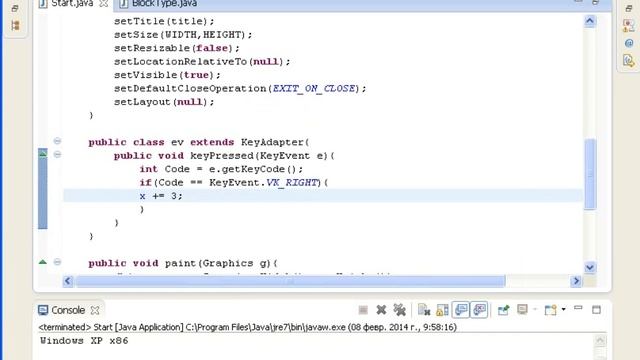Toggle Console scroll lock
This screenshot has height=360, width=640.
(x=442, y=310)
